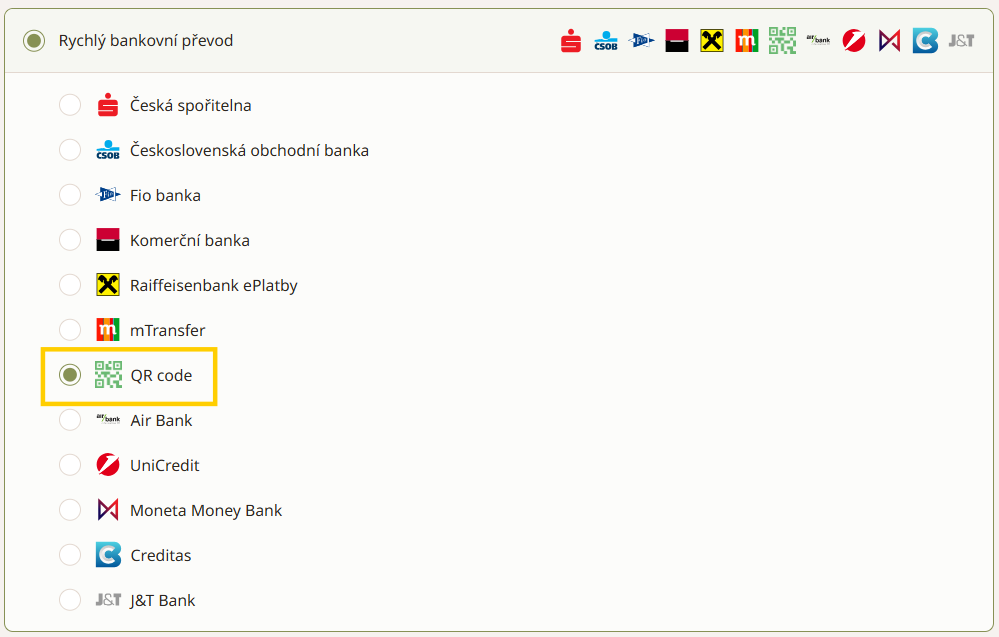Click the 'mTransfer' label
Screen dimensions: 999x637
[168, 331]
